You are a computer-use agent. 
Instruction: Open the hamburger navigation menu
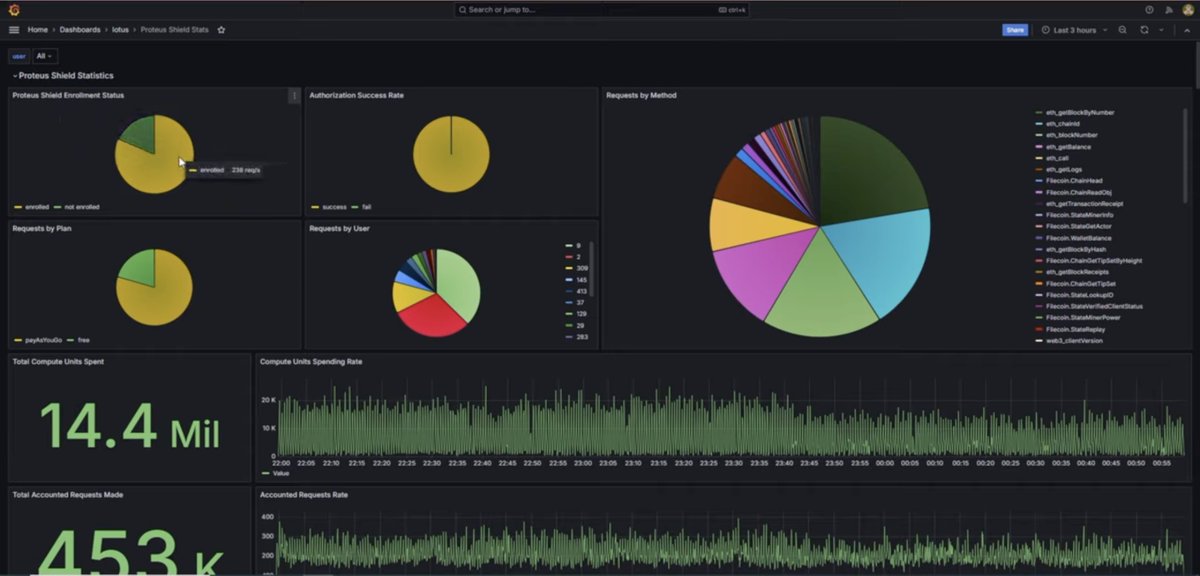pyautogui.click(x=14, y=30)
